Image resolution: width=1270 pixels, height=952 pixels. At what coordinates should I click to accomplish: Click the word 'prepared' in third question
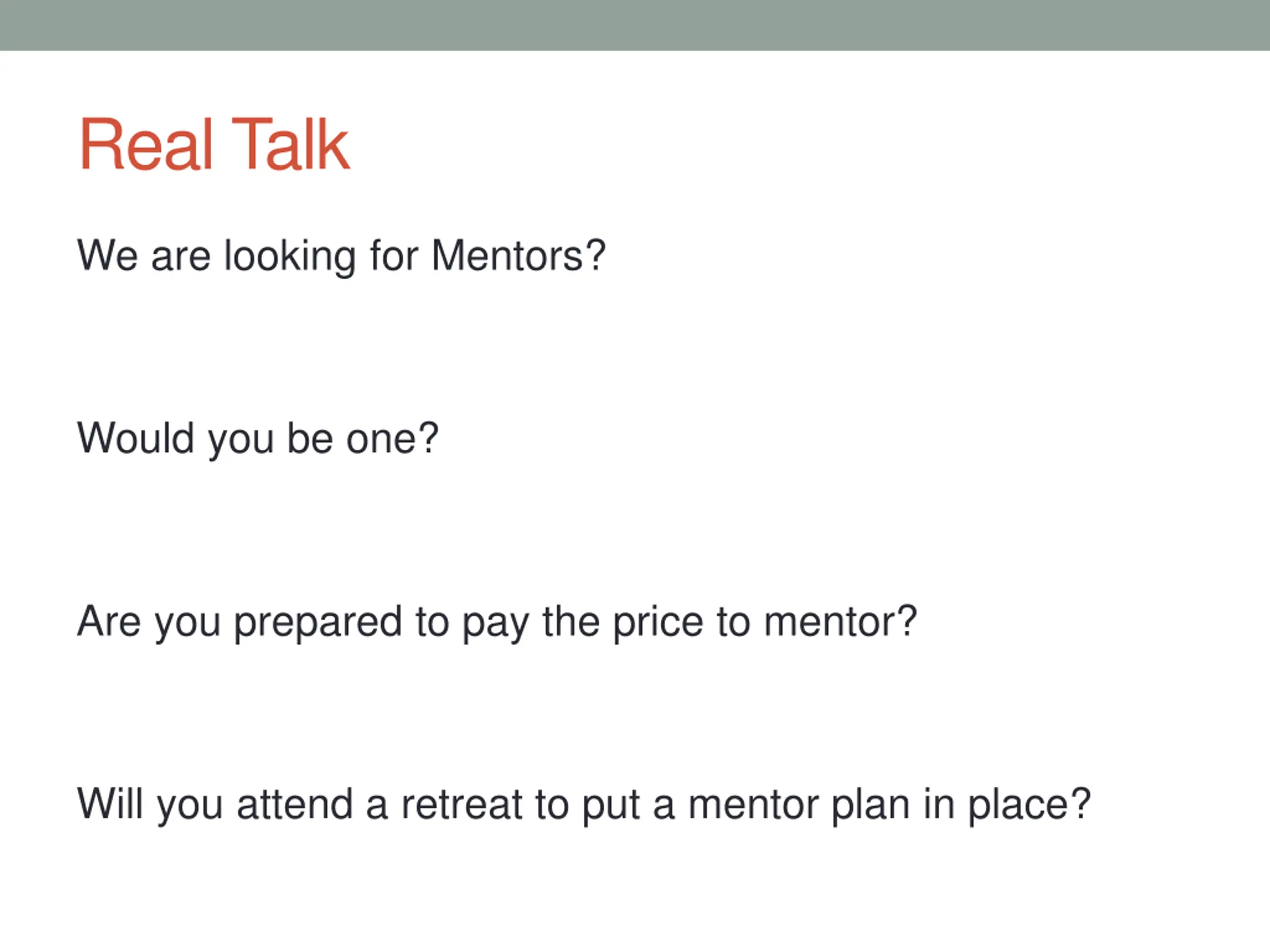(318, 623)
